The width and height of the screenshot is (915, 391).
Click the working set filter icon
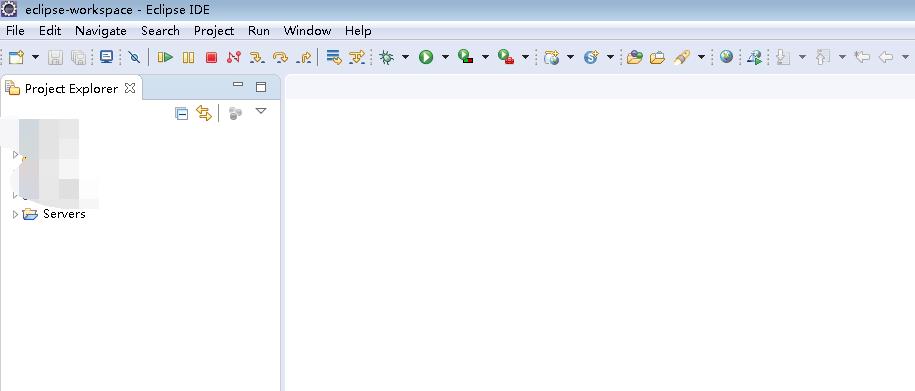point(235,113)
